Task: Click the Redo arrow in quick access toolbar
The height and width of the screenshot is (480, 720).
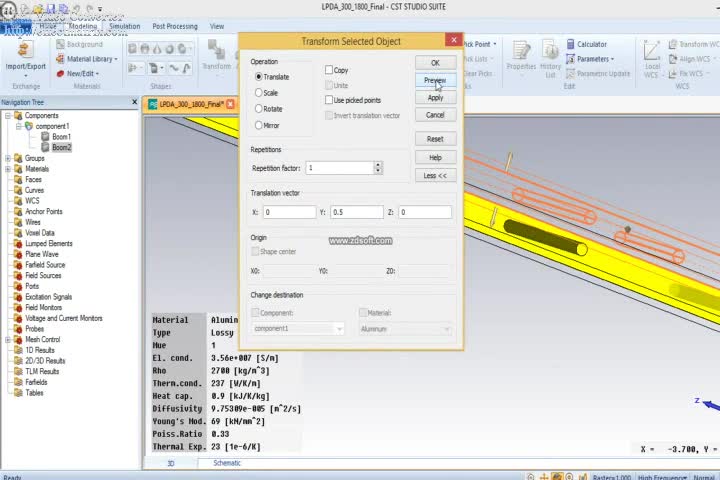Action: tap(90, 8)
